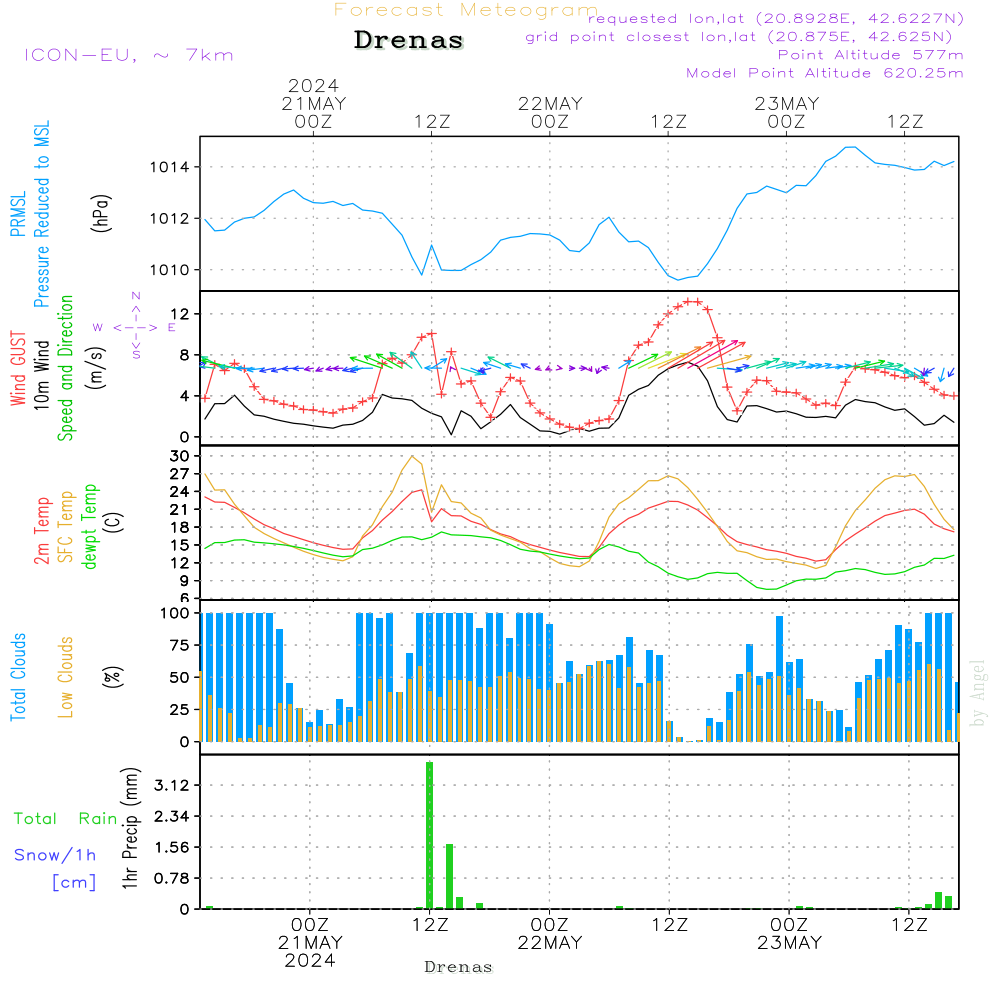
Task: Click the bottom axis '00Z 22MAY' label
Action: (550, 934)
